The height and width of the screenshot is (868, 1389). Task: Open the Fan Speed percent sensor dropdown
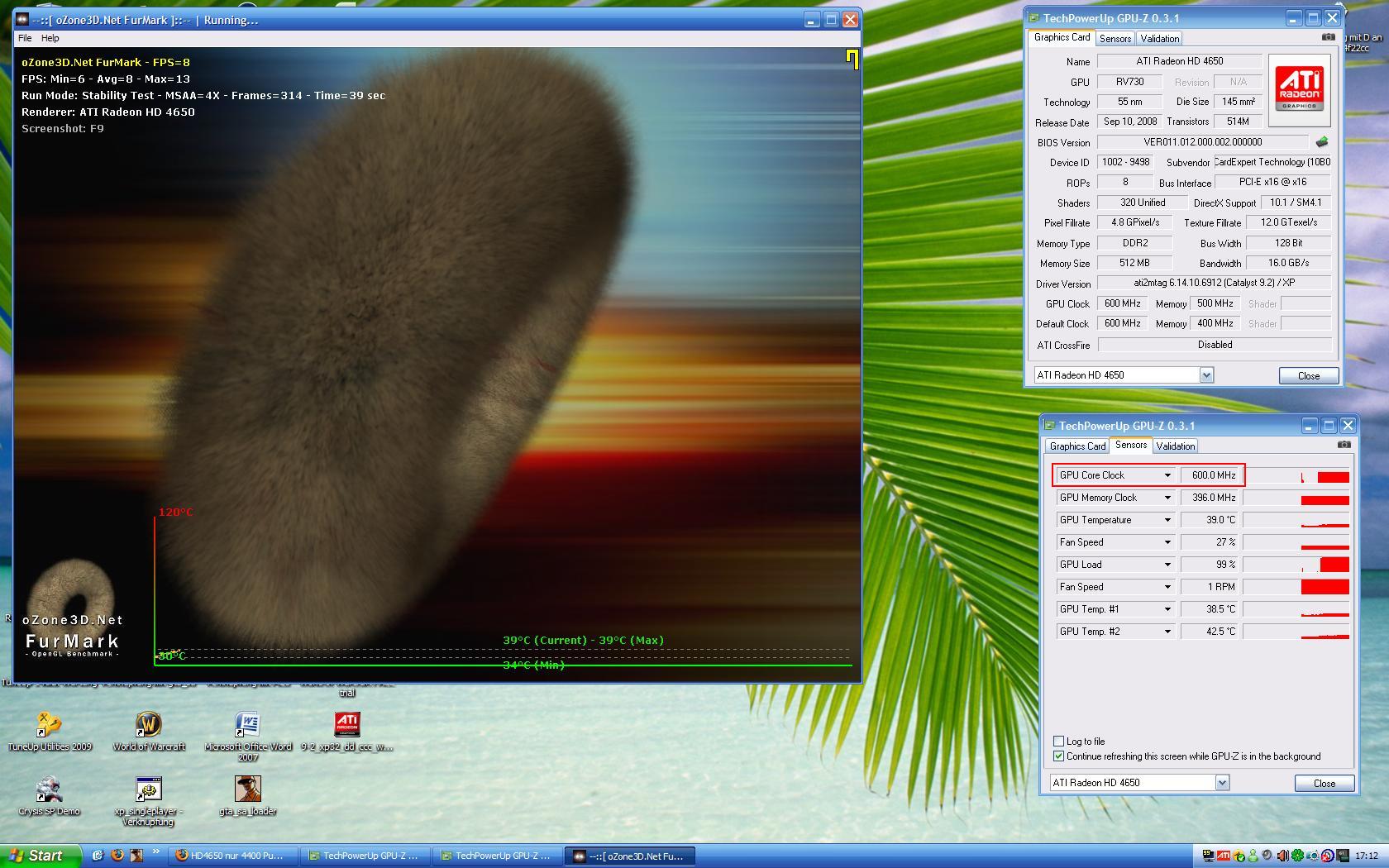(x=1167, y=542)
